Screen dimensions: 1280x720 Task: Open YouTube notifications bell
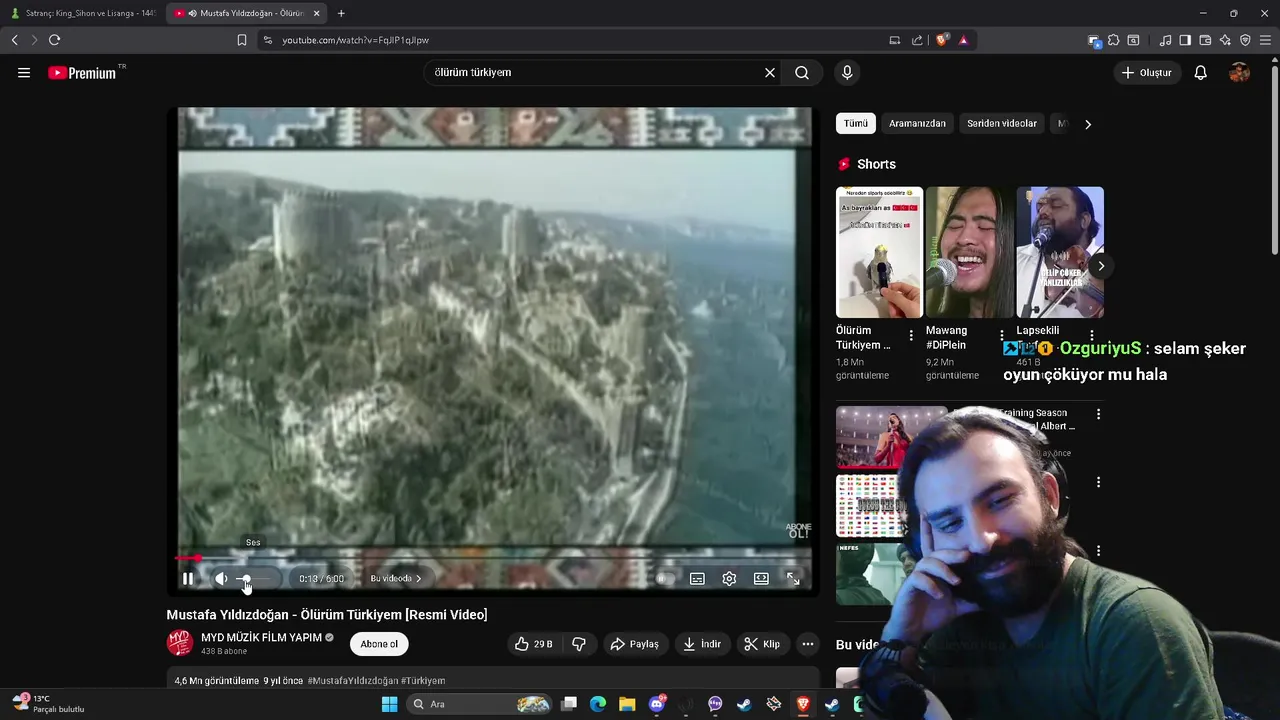coord(1201,72)
